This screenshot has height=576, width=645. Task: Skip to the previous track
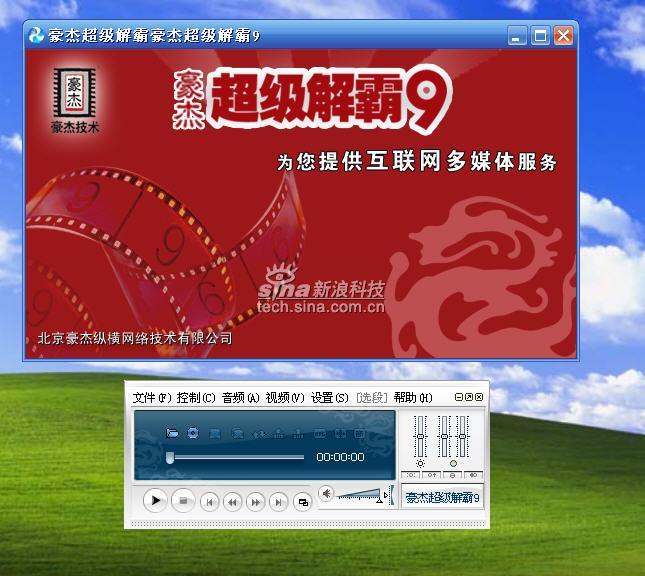coord(209,502)
